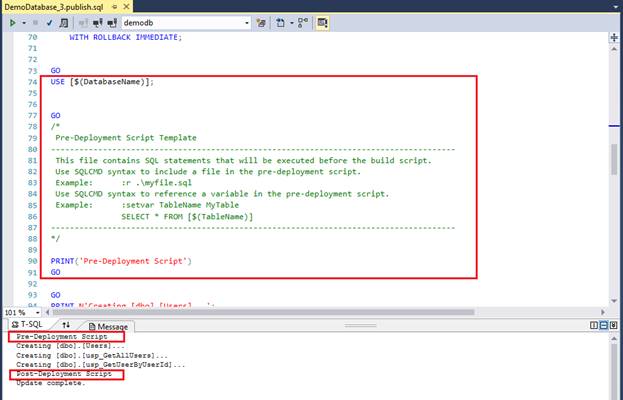Image resolution: width=623 pixels, height=400 pixels.
Task: Click 'WITH ROLLBACK IMMEDIATE;' on line 70
Action: coord(126,37)
